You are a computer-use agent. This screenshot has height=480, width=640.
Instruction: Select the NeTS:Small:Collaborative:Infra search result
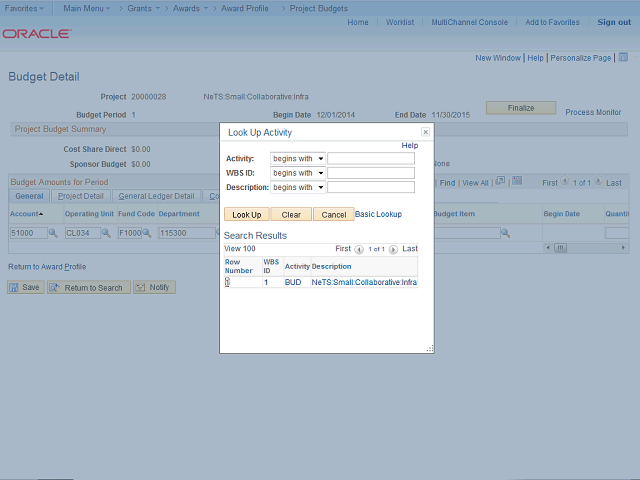coord(364,283)
